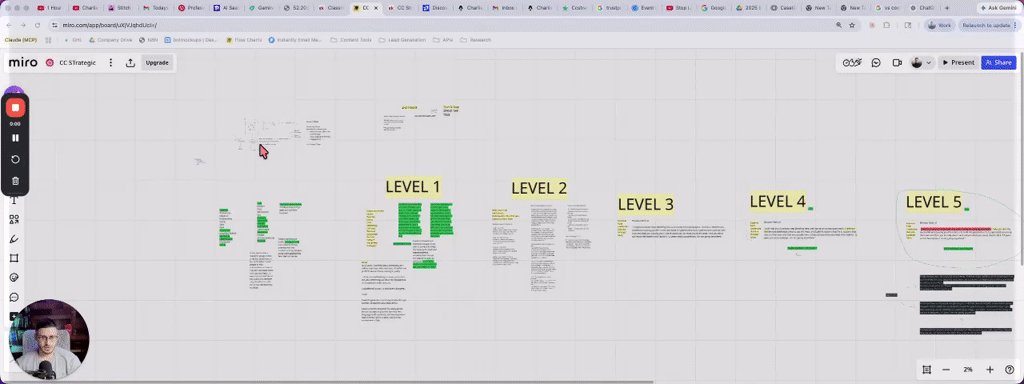Image resolution: width=1024 pixels, height=384 pixels.
Task: Expand the Research bookmark folder
Action: click(476, 40)
